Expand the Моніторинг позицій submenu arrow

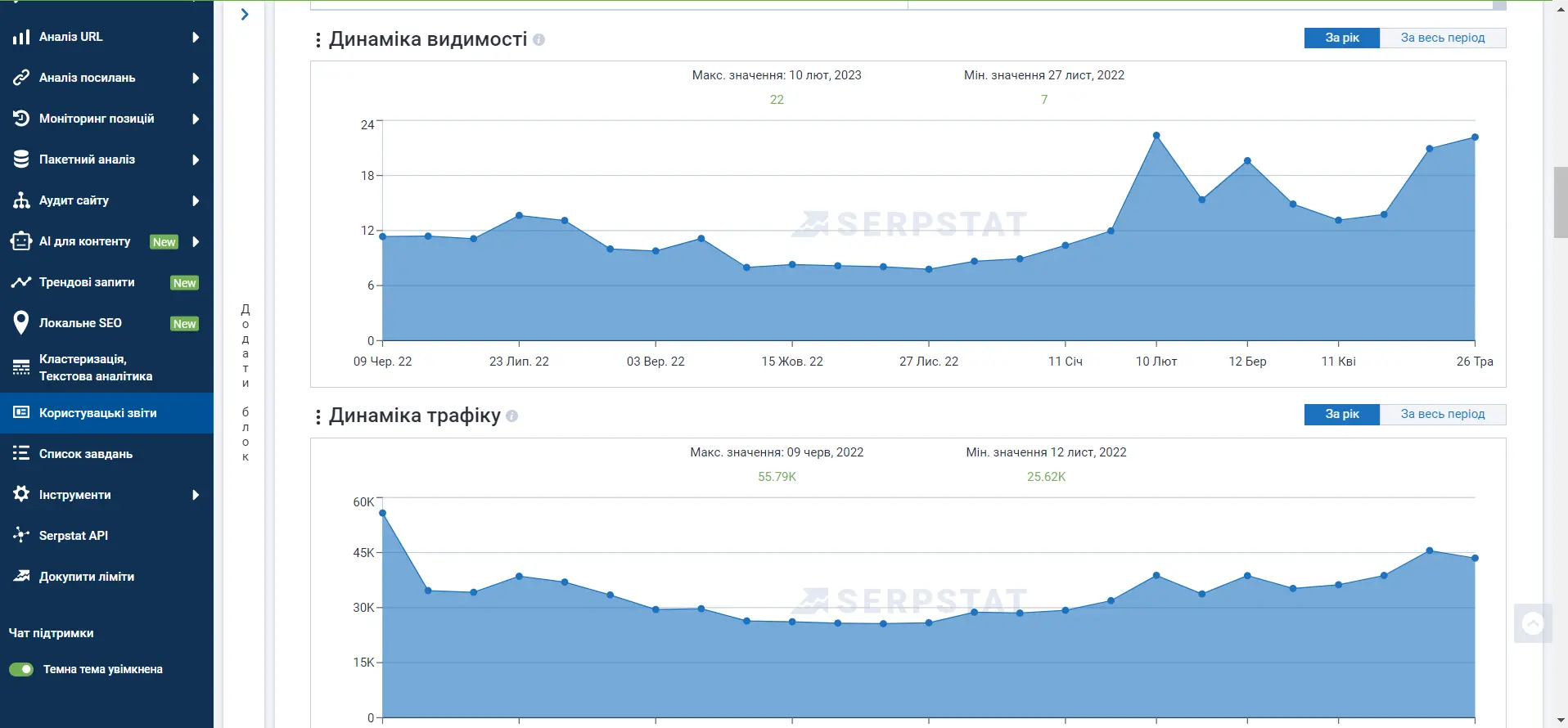pos(196,119)
